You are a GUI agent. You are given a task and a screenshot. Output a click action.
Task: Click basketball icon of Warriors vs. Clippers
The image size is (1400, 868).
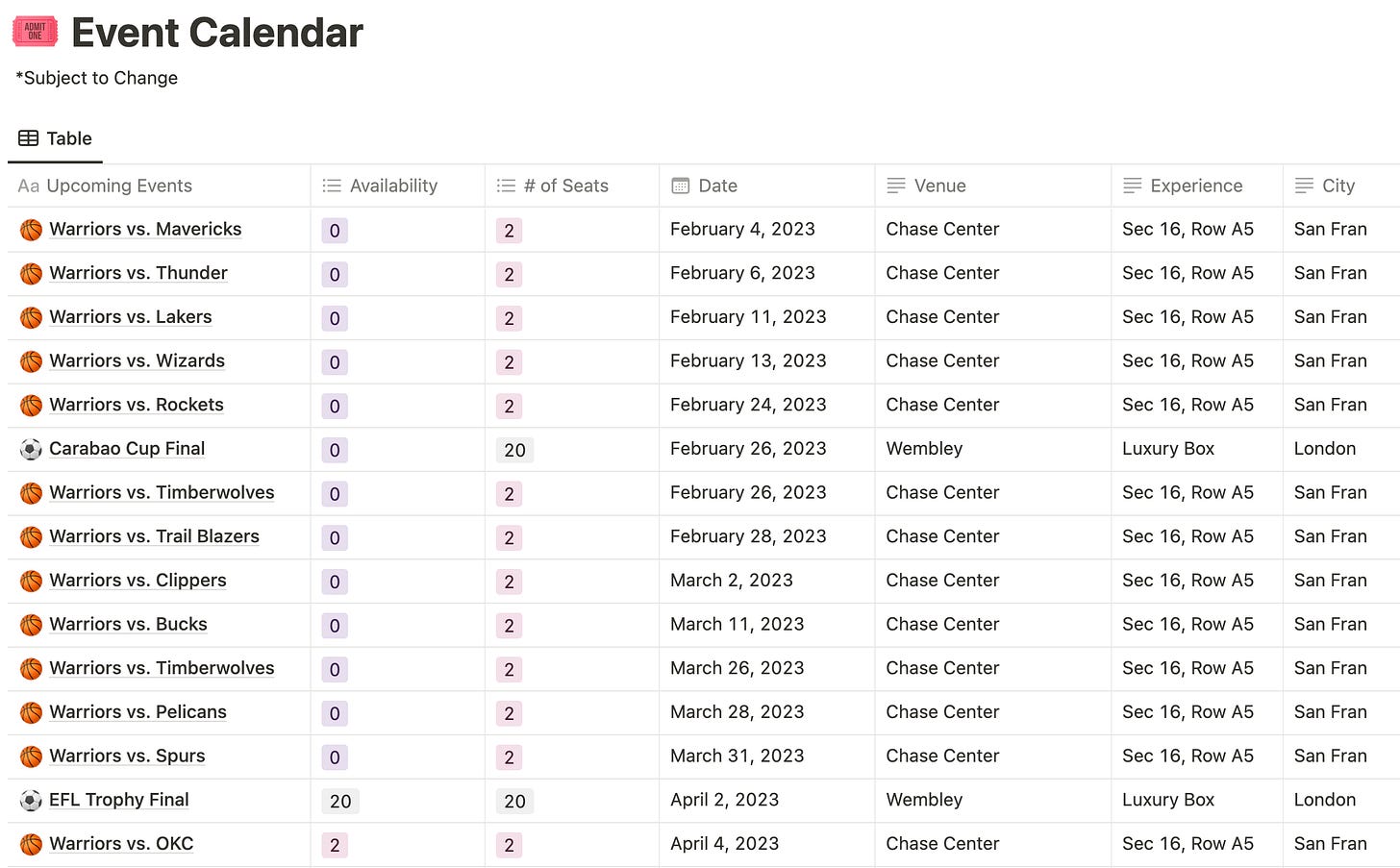pos(31,581)
